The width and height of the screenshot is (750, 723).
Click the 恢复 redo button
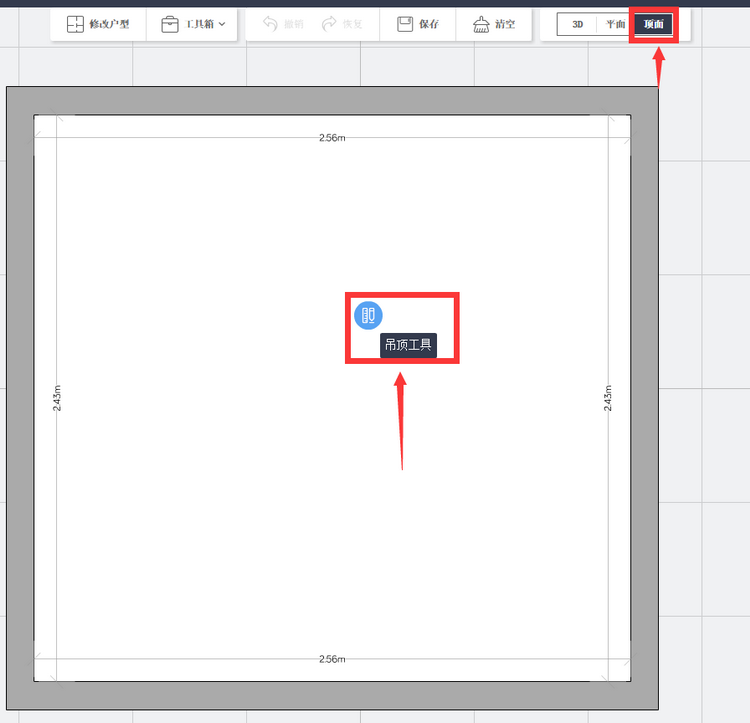[342, 24]
